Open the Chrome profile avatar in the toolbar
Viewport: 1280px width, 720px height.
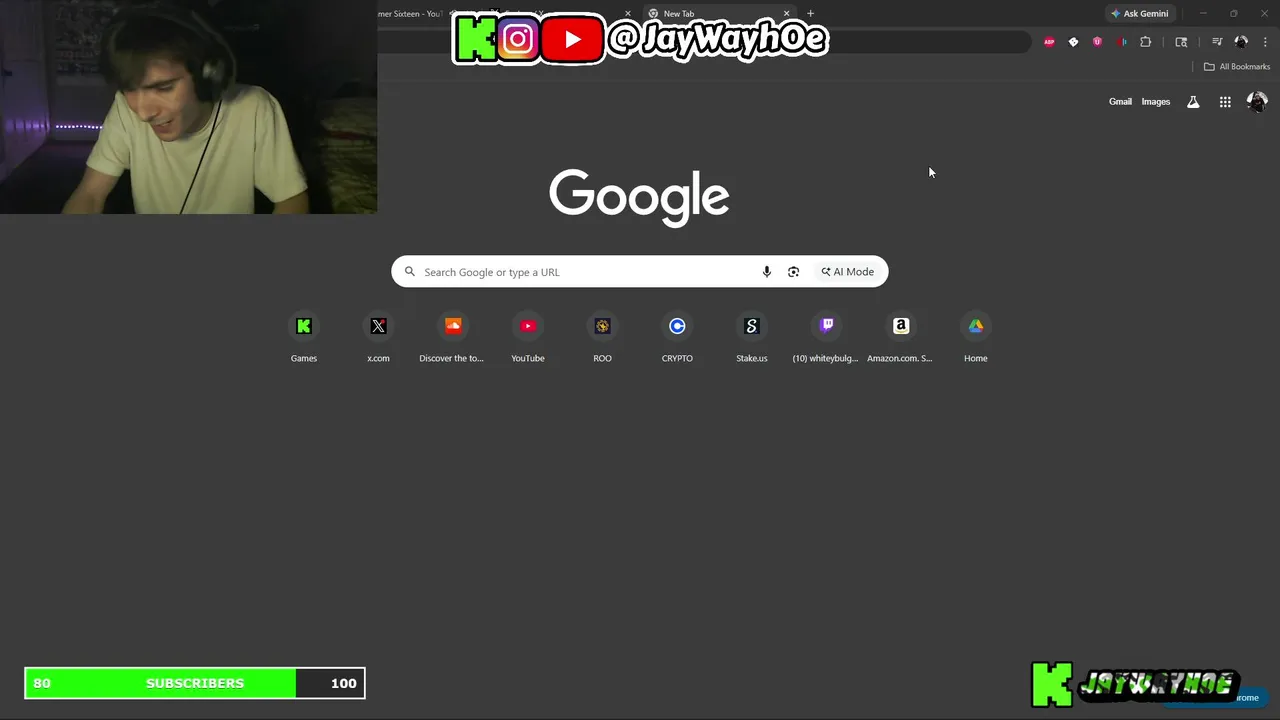pos(1241,42)
